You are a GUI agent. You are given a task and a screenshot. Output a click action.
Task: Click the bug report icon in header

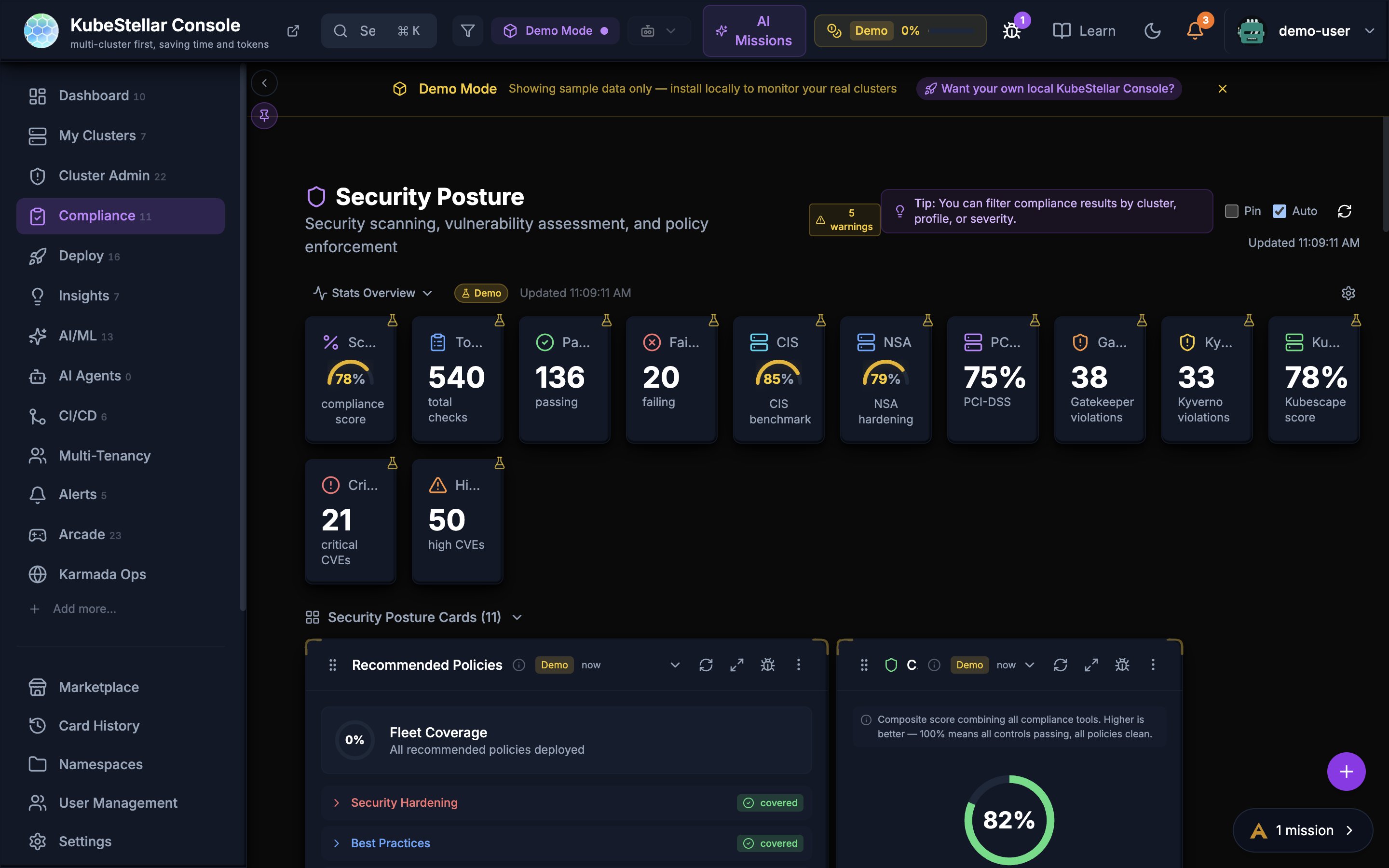coord(1011,31)
